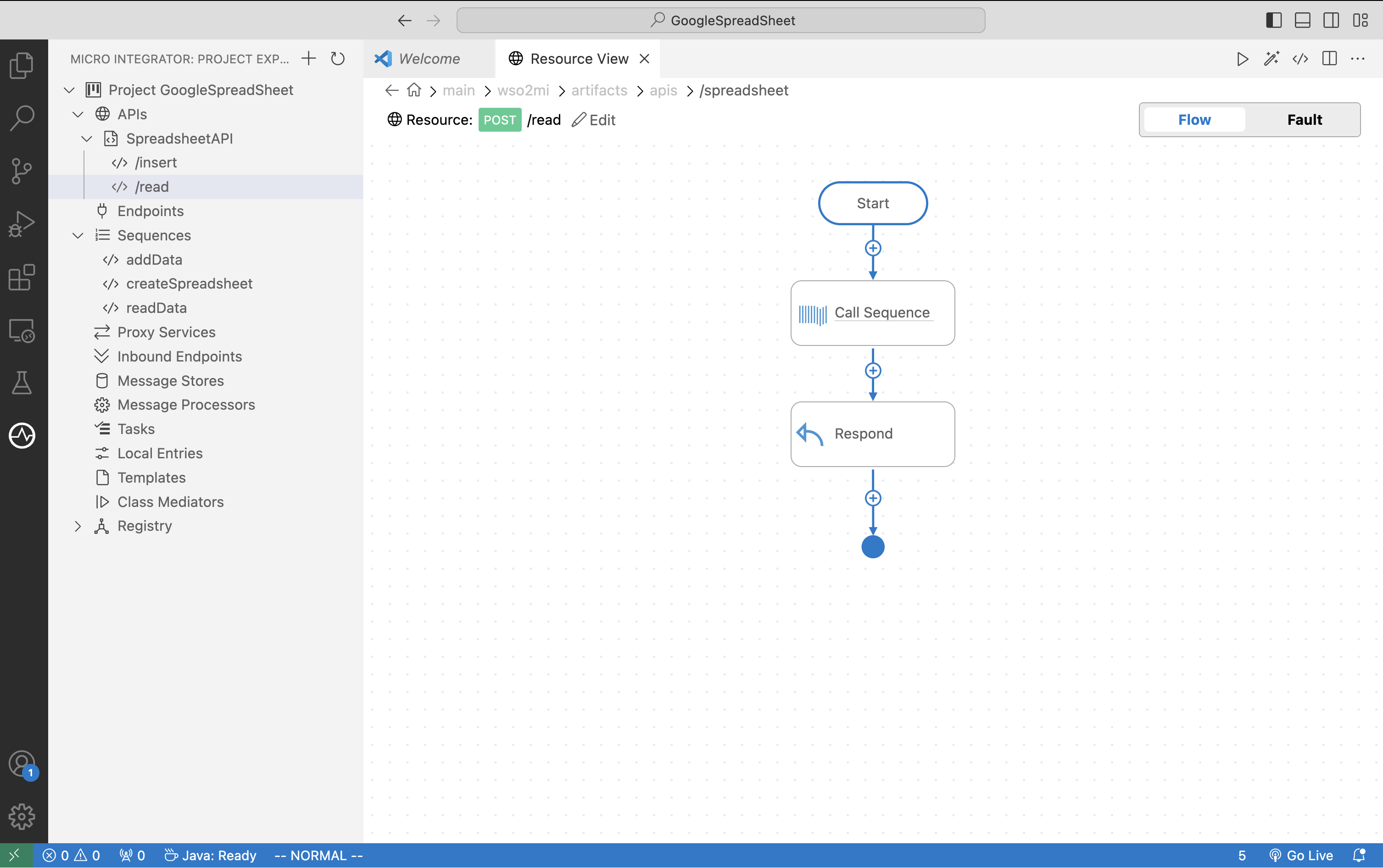Click apis in the breadcrumb
Viewport: 1383px width, 868px height.
click(663, 90)
